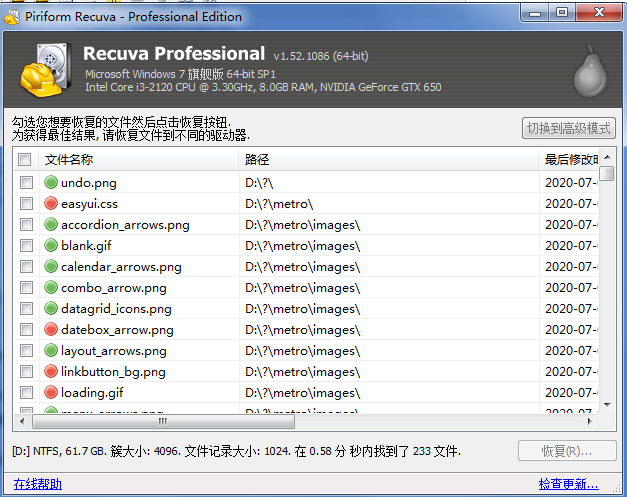This screenshot has width=627, height=497.
Task: Click the green status dot beside blank.gif
Action: (x=51, y=246)
